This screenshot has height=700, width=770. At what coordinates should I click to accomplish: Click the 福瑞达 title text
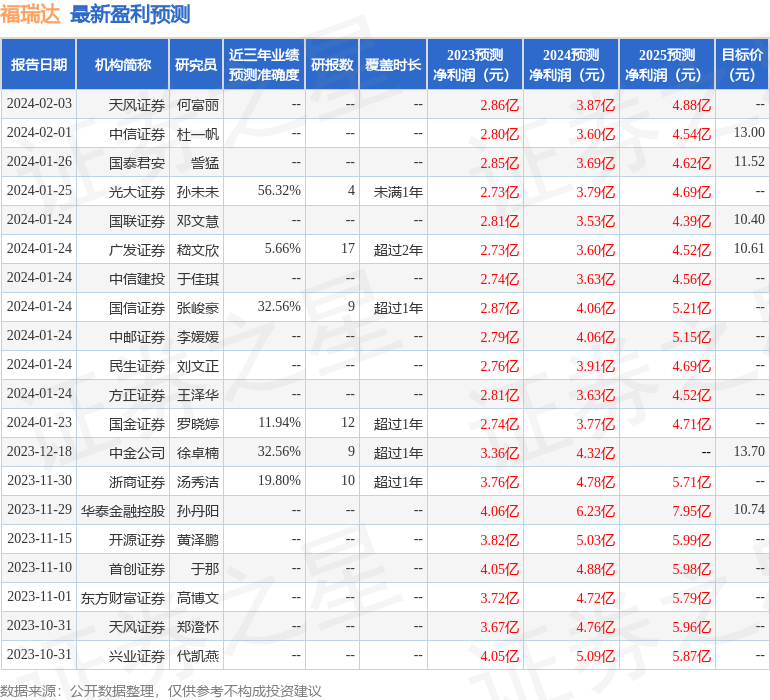click(x=30, y=14)
